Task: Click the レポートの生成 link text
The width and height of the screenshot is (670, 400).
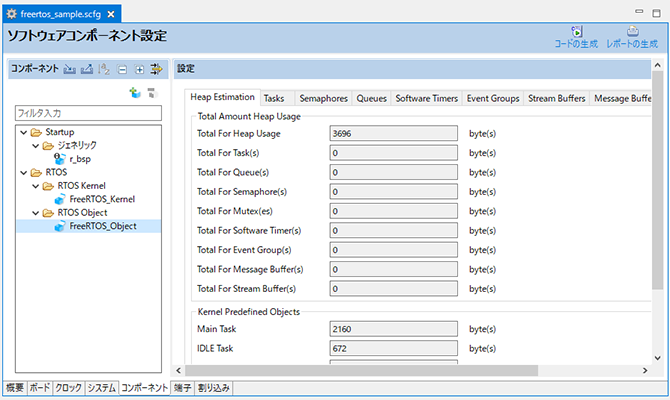Action: point(632,44)
